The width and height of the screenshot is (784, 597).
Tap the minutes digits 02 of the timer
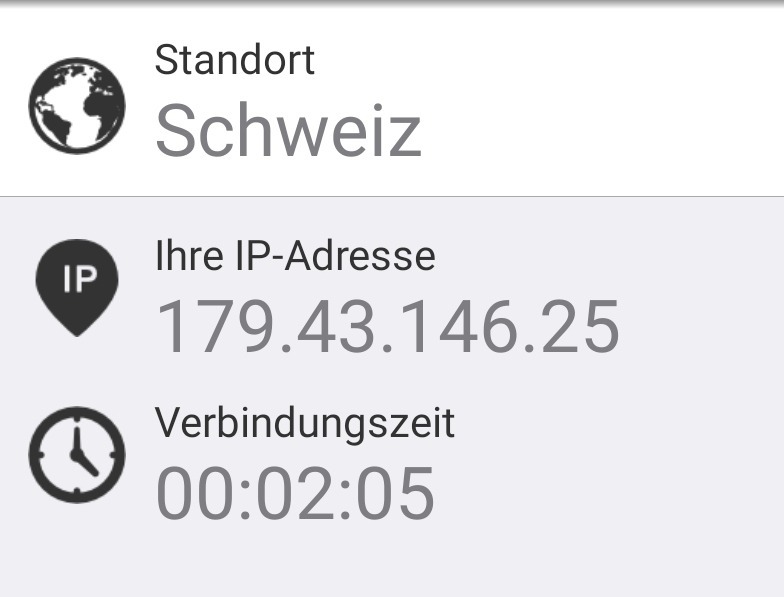[296, 493]
